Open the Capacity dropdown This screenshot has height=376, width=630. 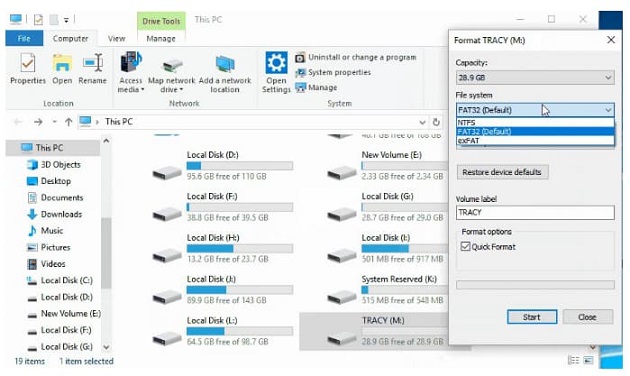coord(535,78)
